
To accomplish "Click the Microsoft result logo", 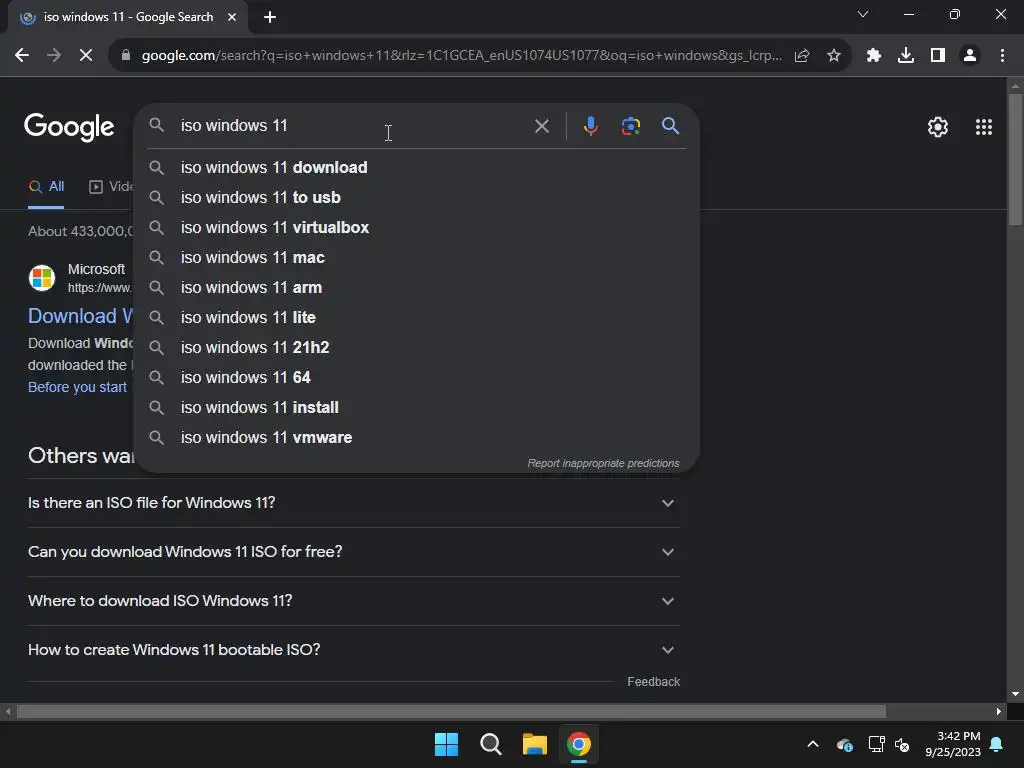I will tap(42, 278).
